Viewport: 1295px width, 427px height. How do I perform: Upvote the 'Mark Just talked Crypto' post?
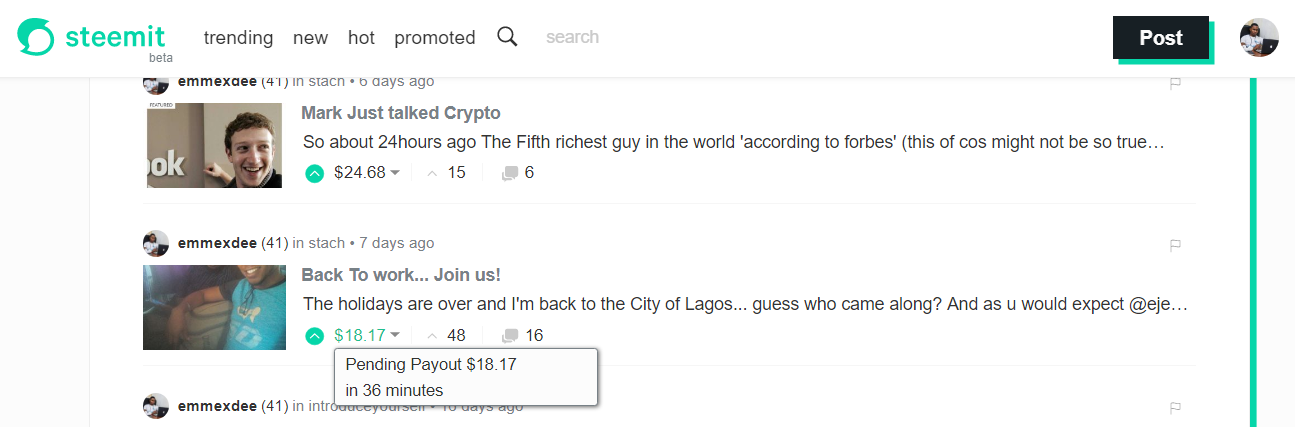click(x=315, y=173)
